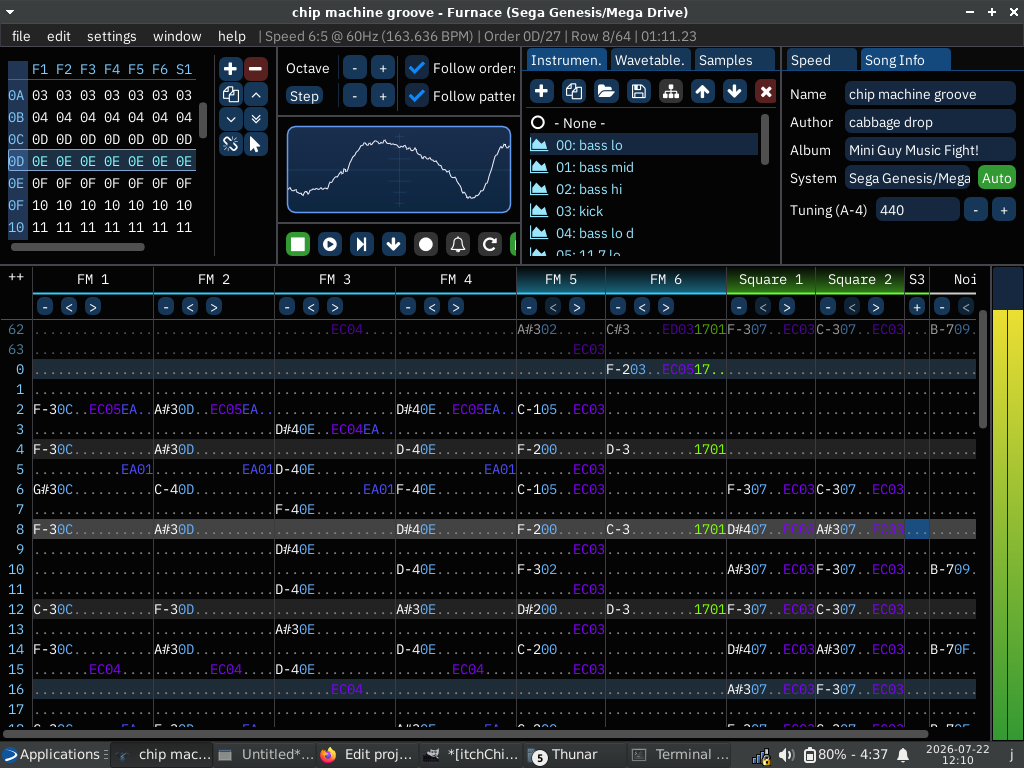Decrease the A-4 tuning
Image resolution: width=1024 pixels, height=768 pixels.
coord(976,210)
